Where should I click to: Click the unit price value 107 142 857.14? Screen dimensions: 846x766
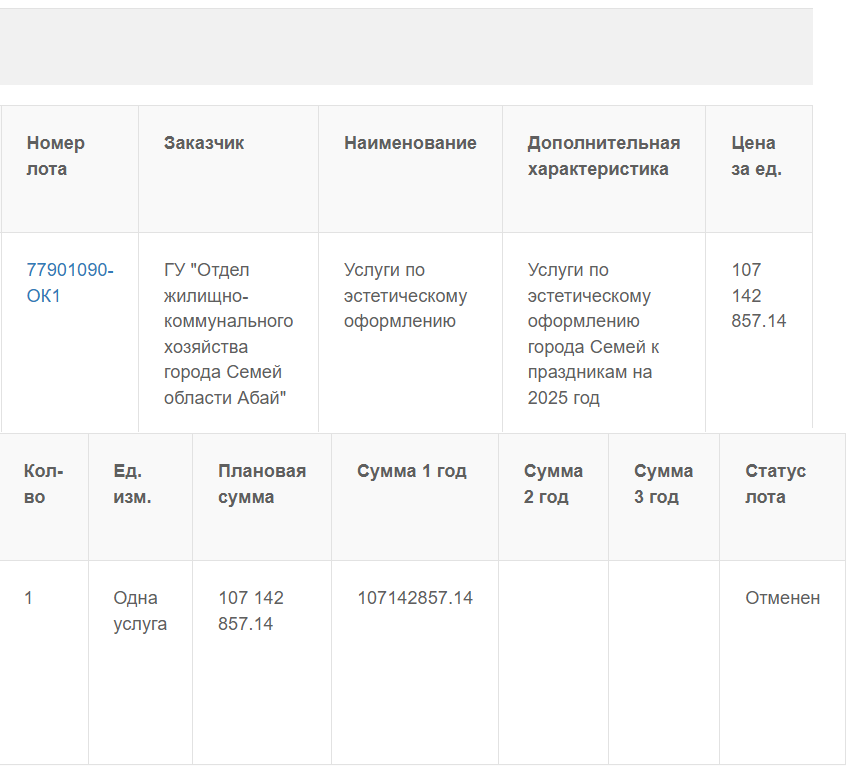759,296
